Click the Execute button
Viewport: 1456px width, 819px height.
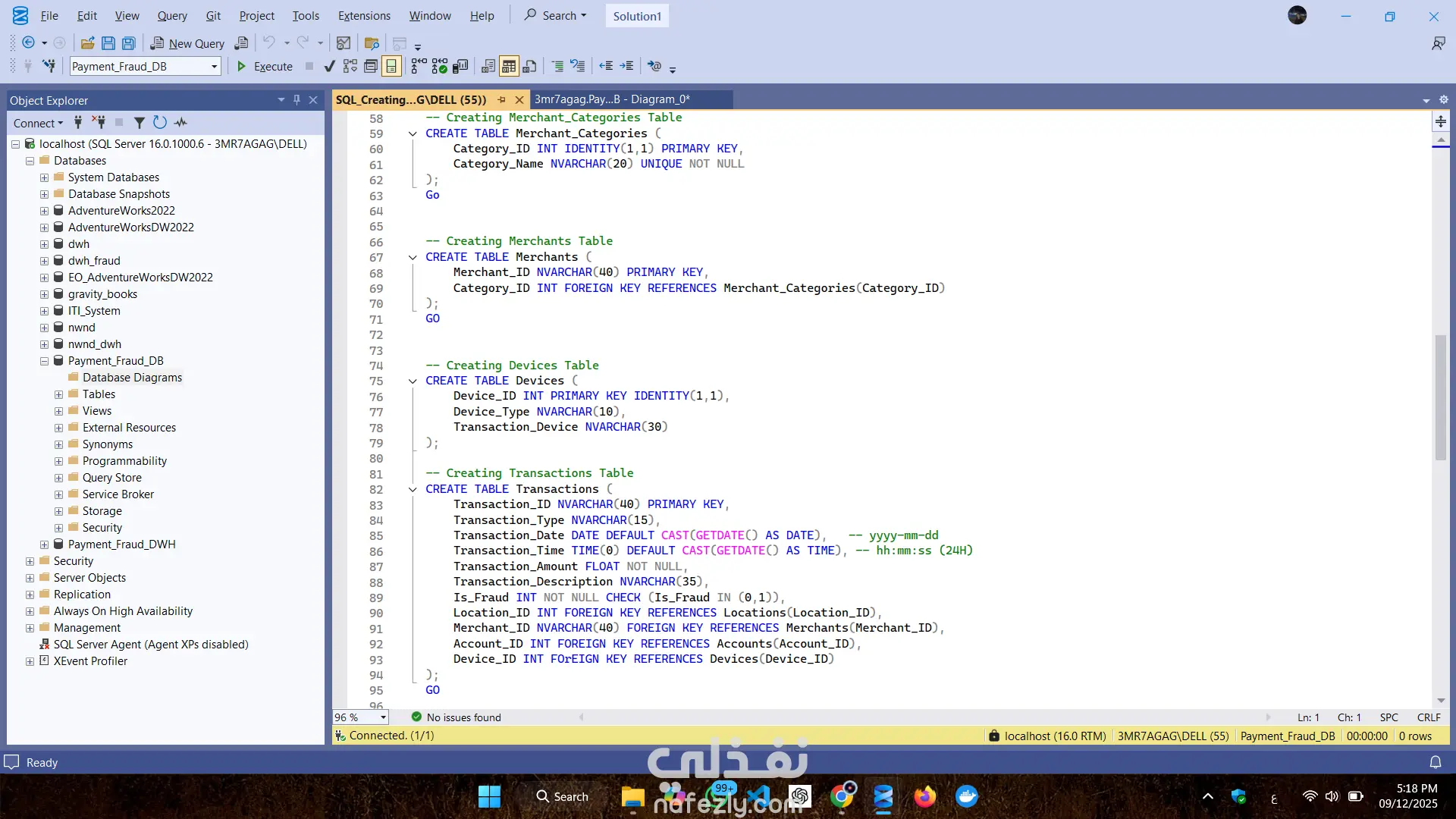pyautogui.click(x=265, y=66)
